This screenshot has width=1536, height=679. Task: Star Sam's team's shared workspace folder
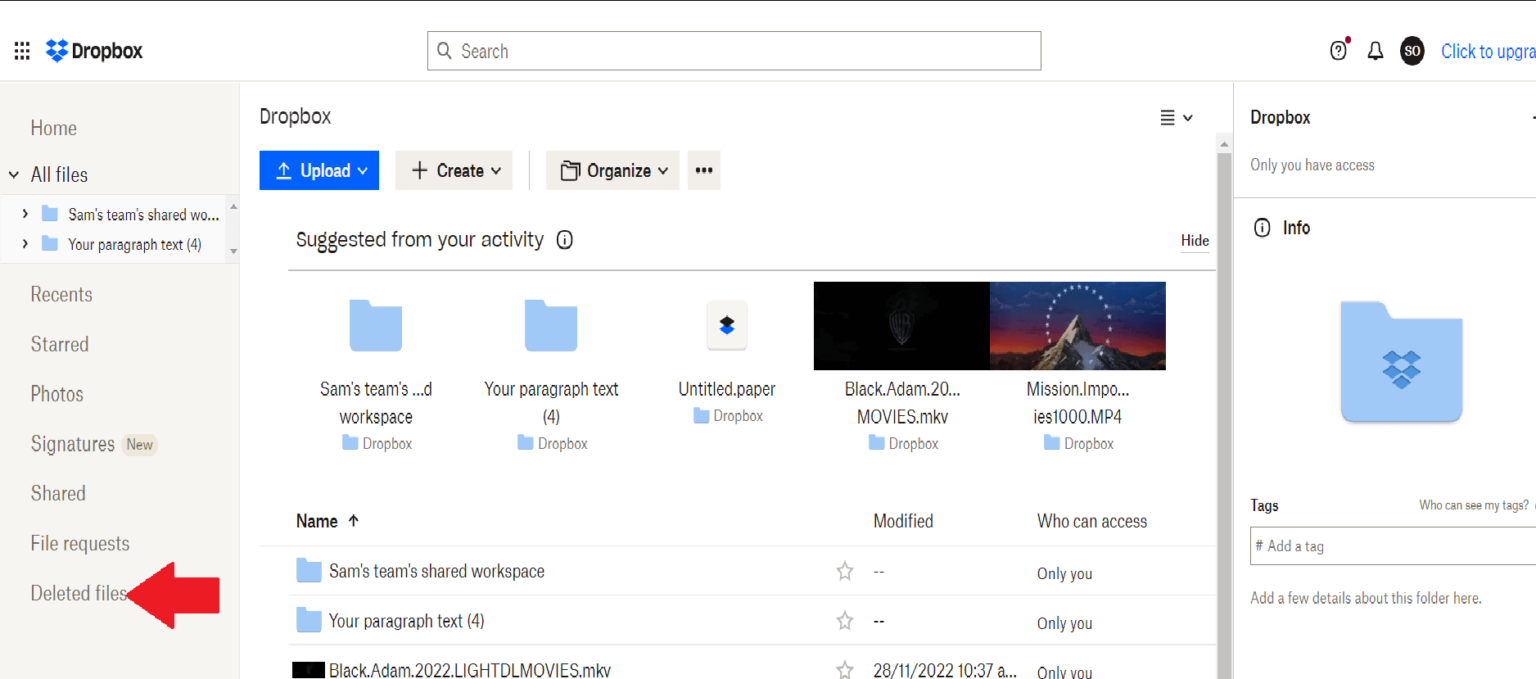[845, 570]
